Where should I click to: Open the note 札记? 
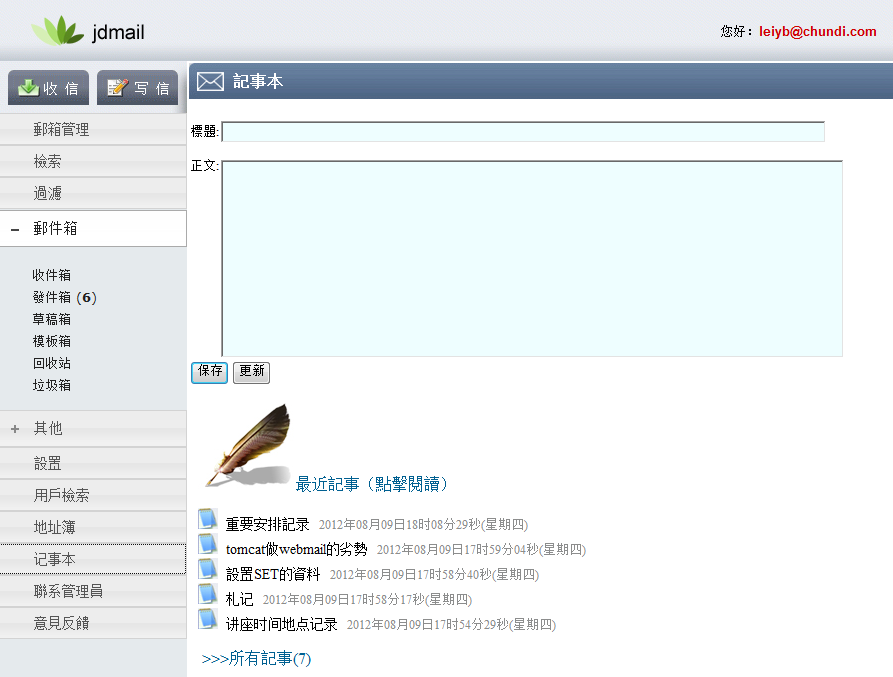pos(239,600)
